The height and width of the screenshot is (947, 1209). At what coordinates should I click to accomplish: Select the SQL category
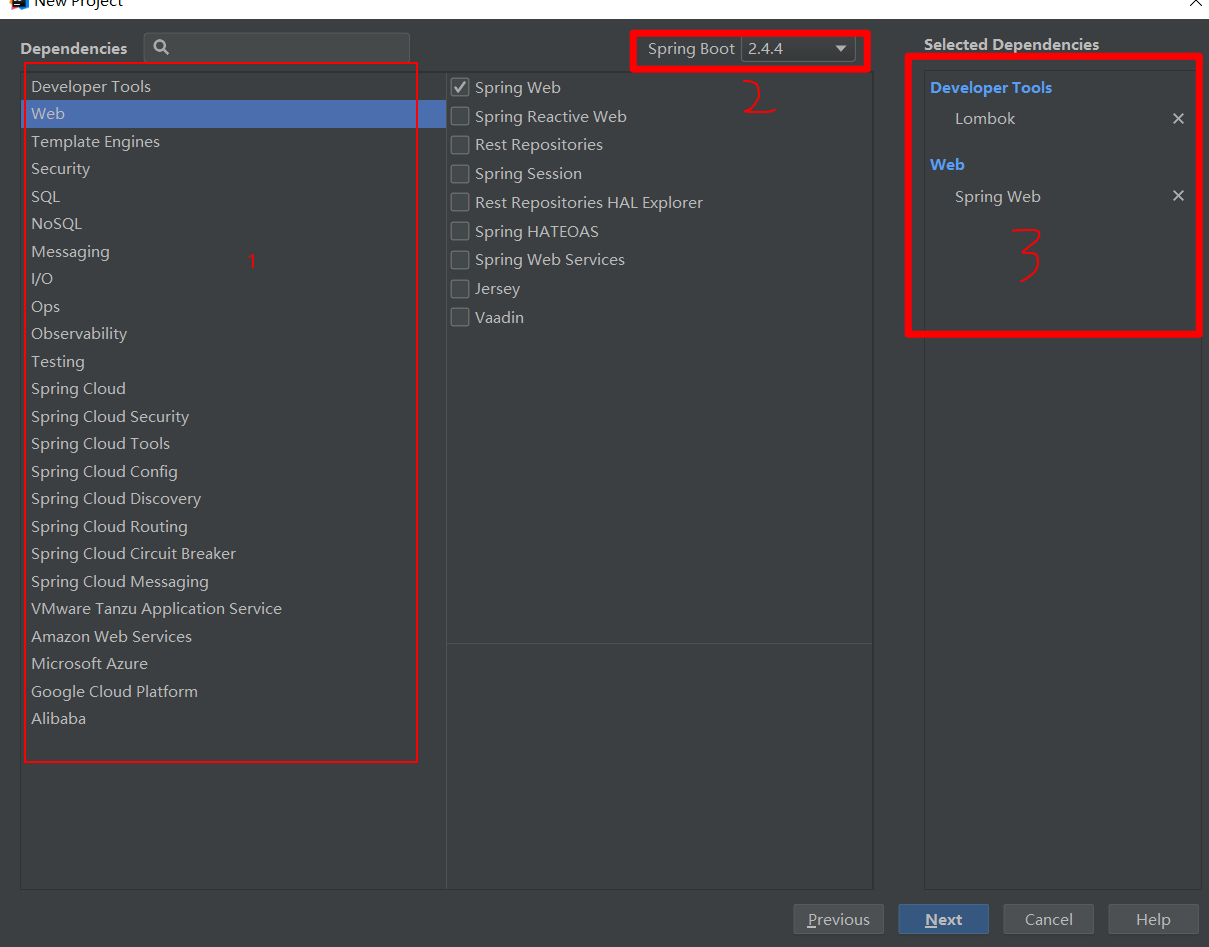click(x=233, y=196)
